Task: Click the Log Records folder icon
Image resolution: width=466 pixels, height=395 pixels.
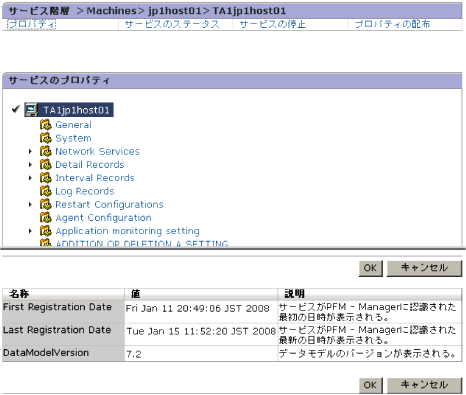Action: 46,191
